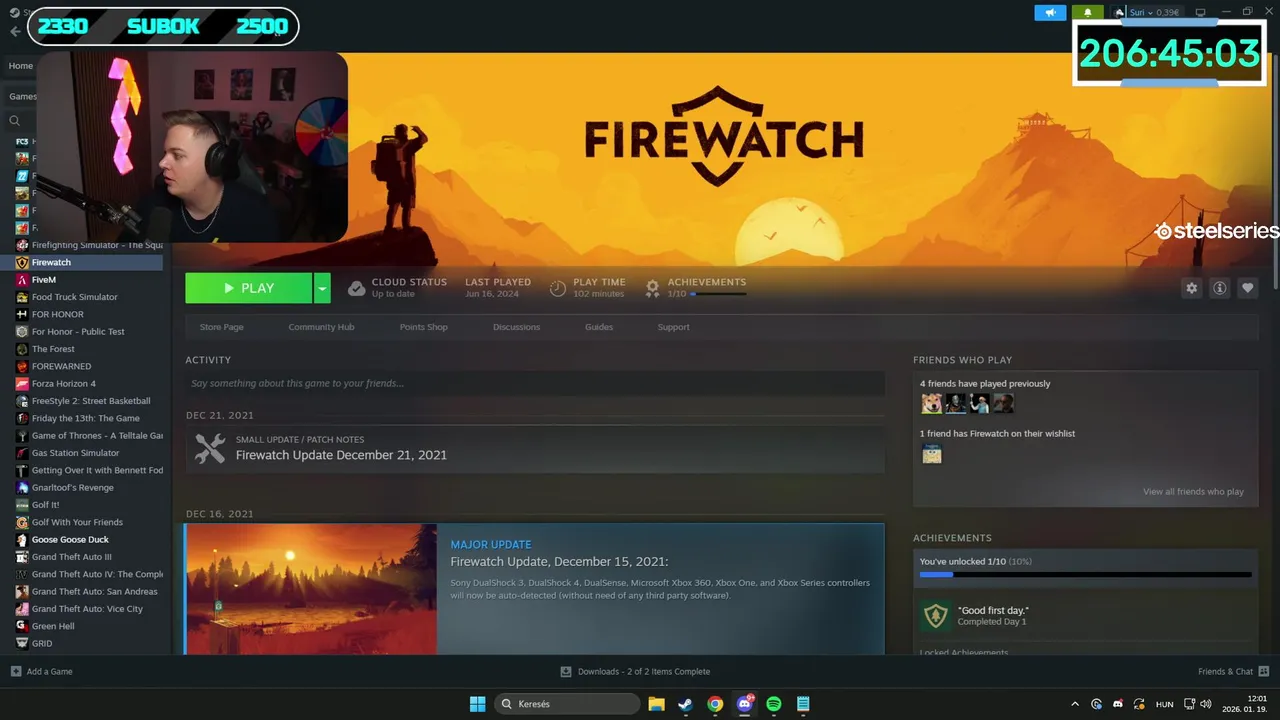Open the Store Page tab
The height and width of the screenshot is (720, 1280).
pyautogui.click(x=221, y=327)
